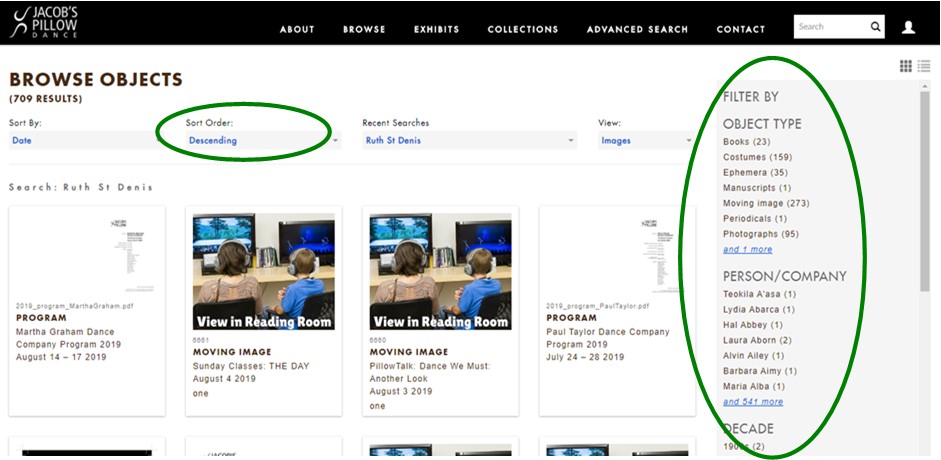Open Advanced Search in navigation
Screen dimensions: 941x460
point(637,29)
